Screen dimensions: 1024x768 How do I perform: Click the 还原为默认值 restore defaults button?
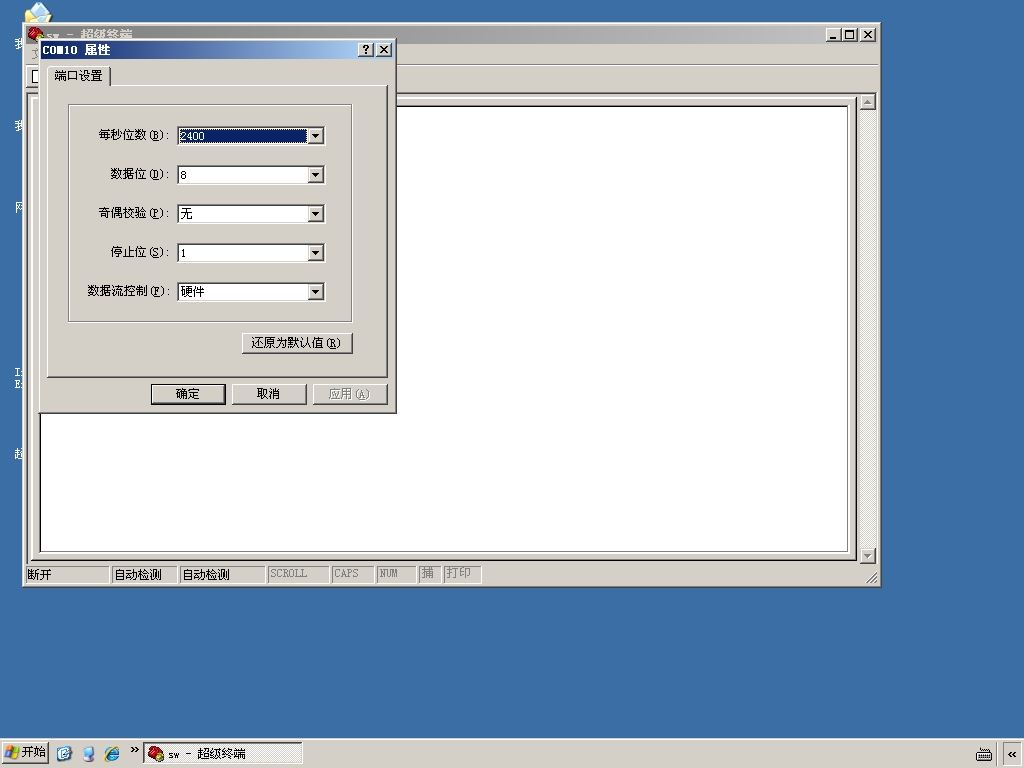click(297, 343)
